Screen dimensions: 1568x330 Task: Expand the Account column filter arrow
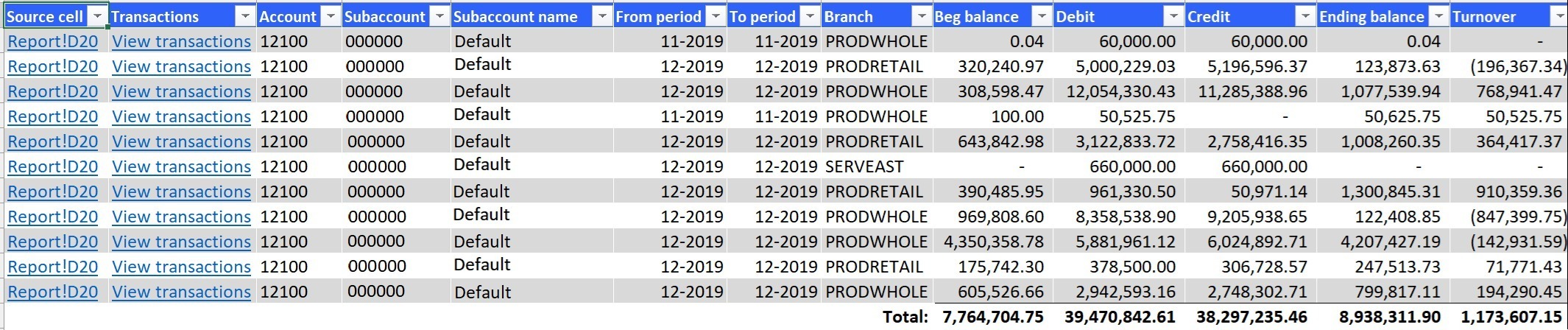331,16
